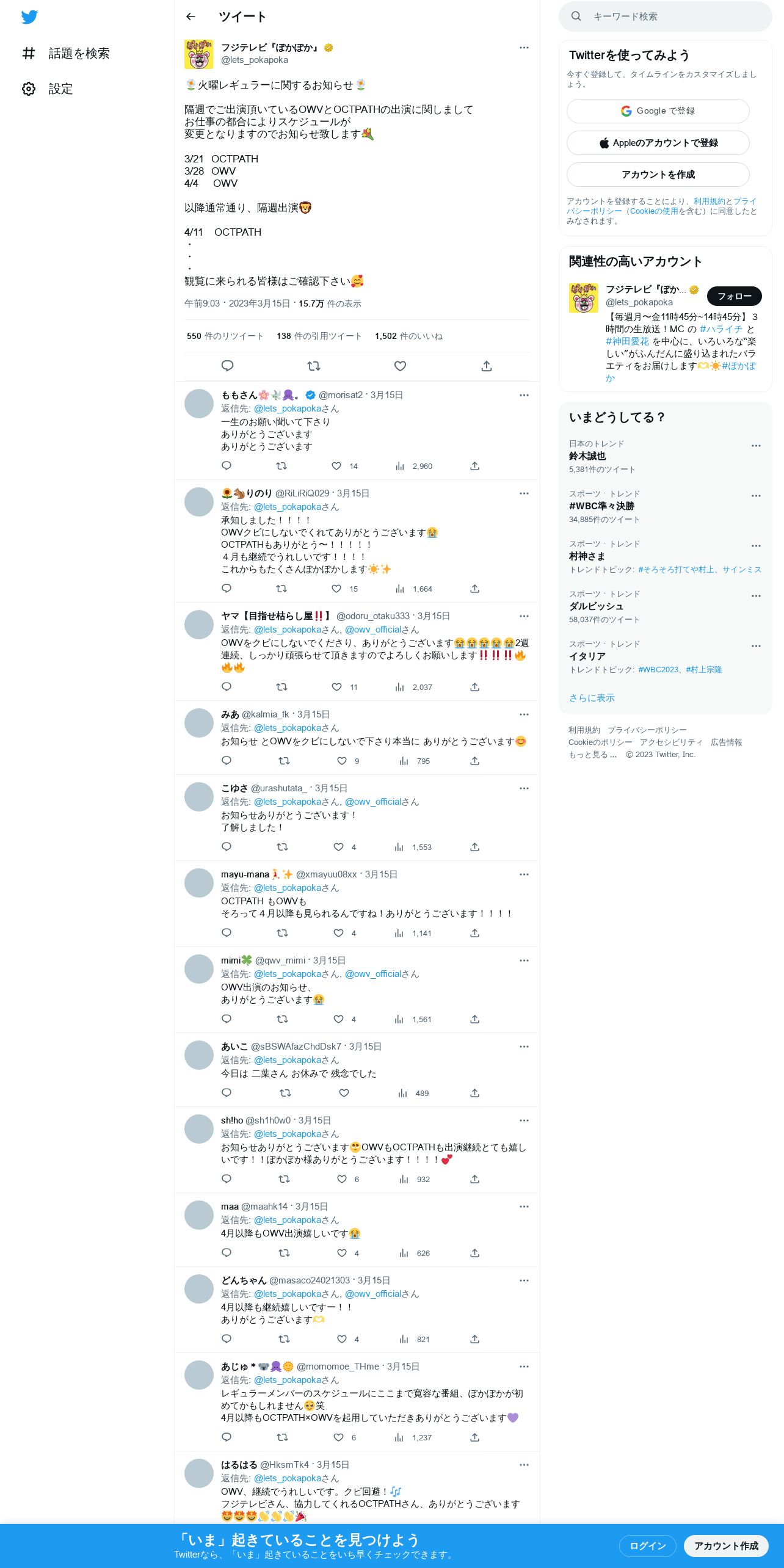Click the Google で登録 button
This screenshot has width=784, height=1568.
coord(658,111)
